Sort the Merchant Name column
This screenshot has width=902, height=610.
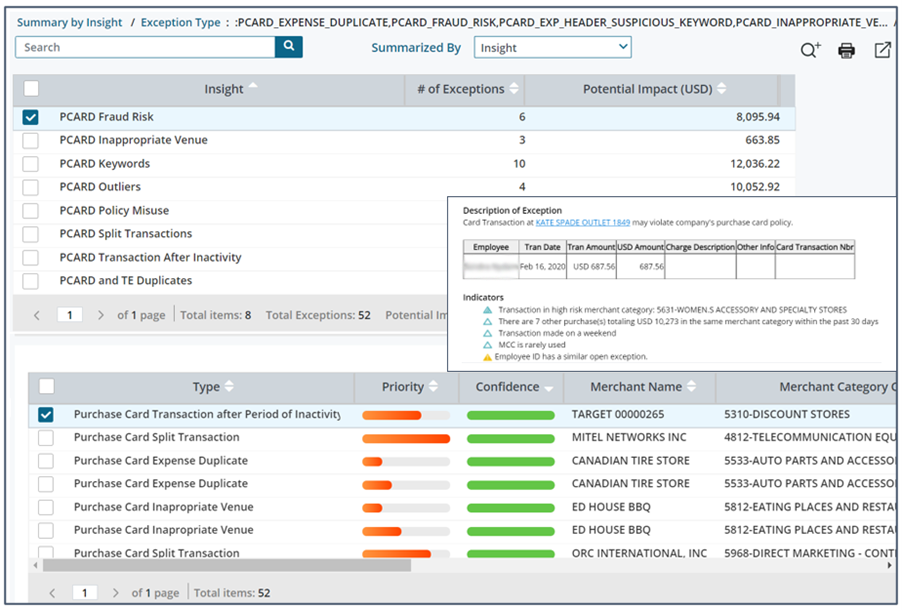(x=691, y=386)
